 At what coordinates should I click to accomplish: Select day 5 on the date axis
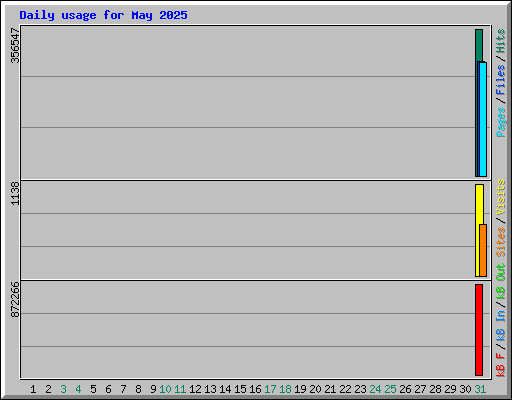93,389
